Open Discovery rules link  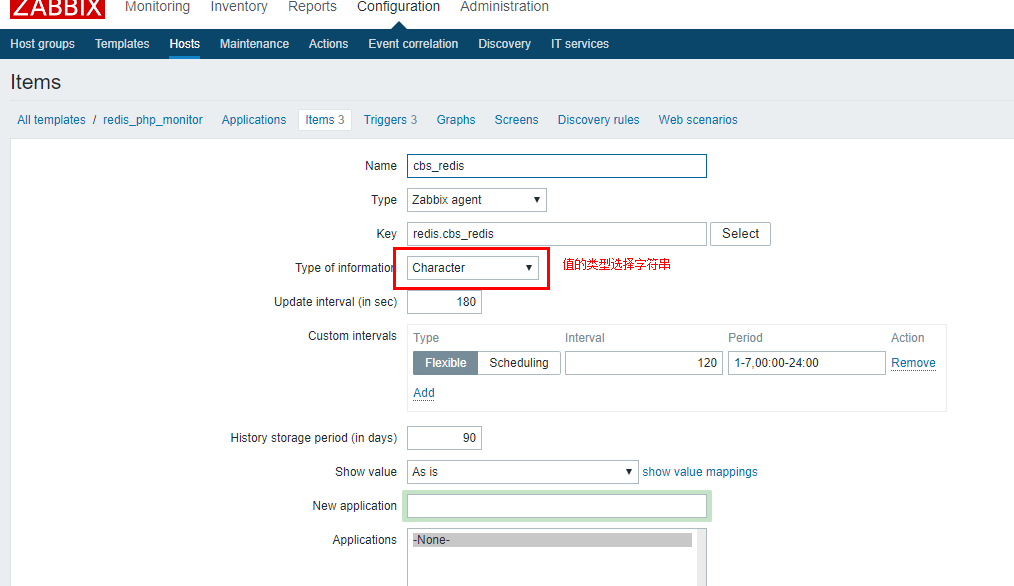[598, 120]
